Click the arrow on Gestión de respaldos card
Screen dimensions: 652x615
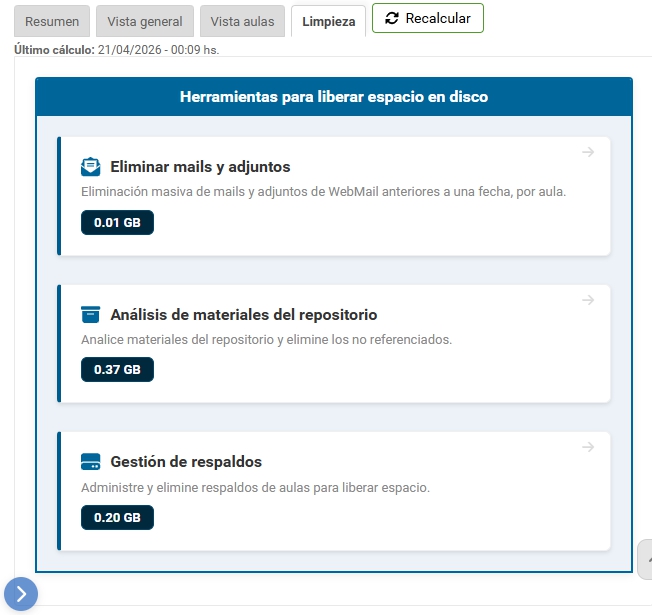(x=588, y=447)
